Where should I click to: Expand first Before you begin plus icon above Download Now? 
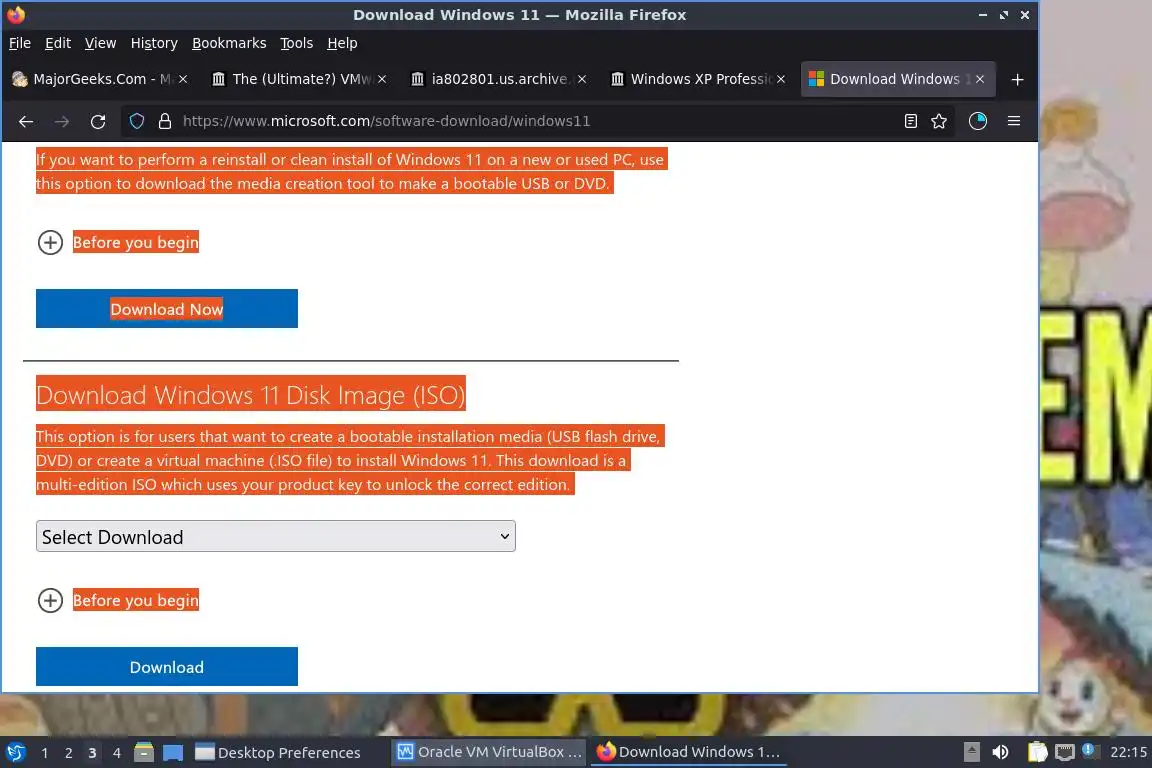(50, 243)
